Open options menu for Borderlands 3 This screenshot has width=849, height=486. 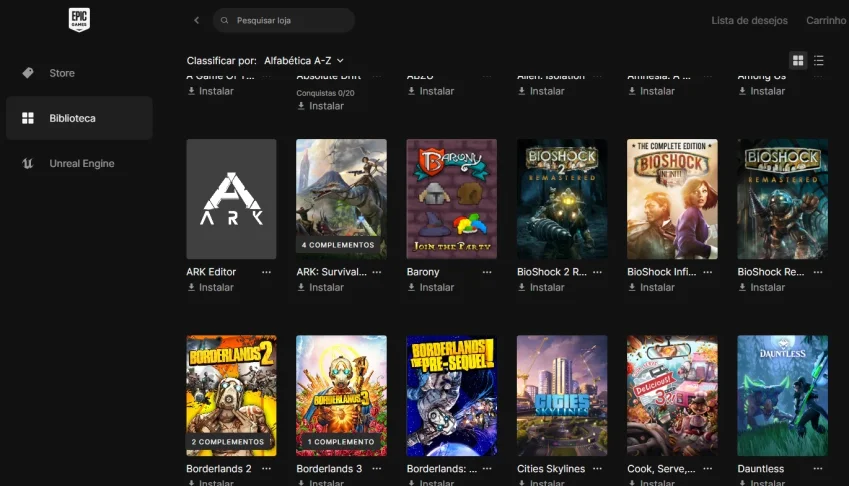(377, 469)
